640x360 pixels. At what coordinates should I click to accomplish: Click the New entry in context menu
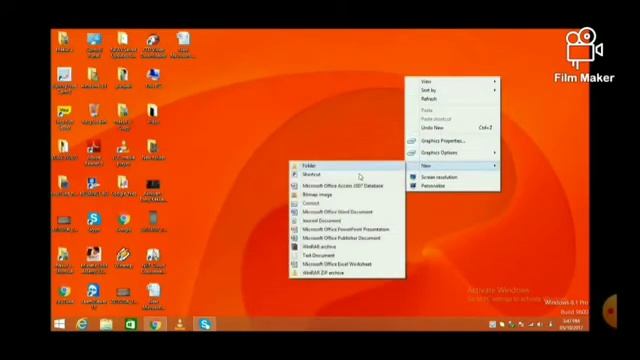453,166
